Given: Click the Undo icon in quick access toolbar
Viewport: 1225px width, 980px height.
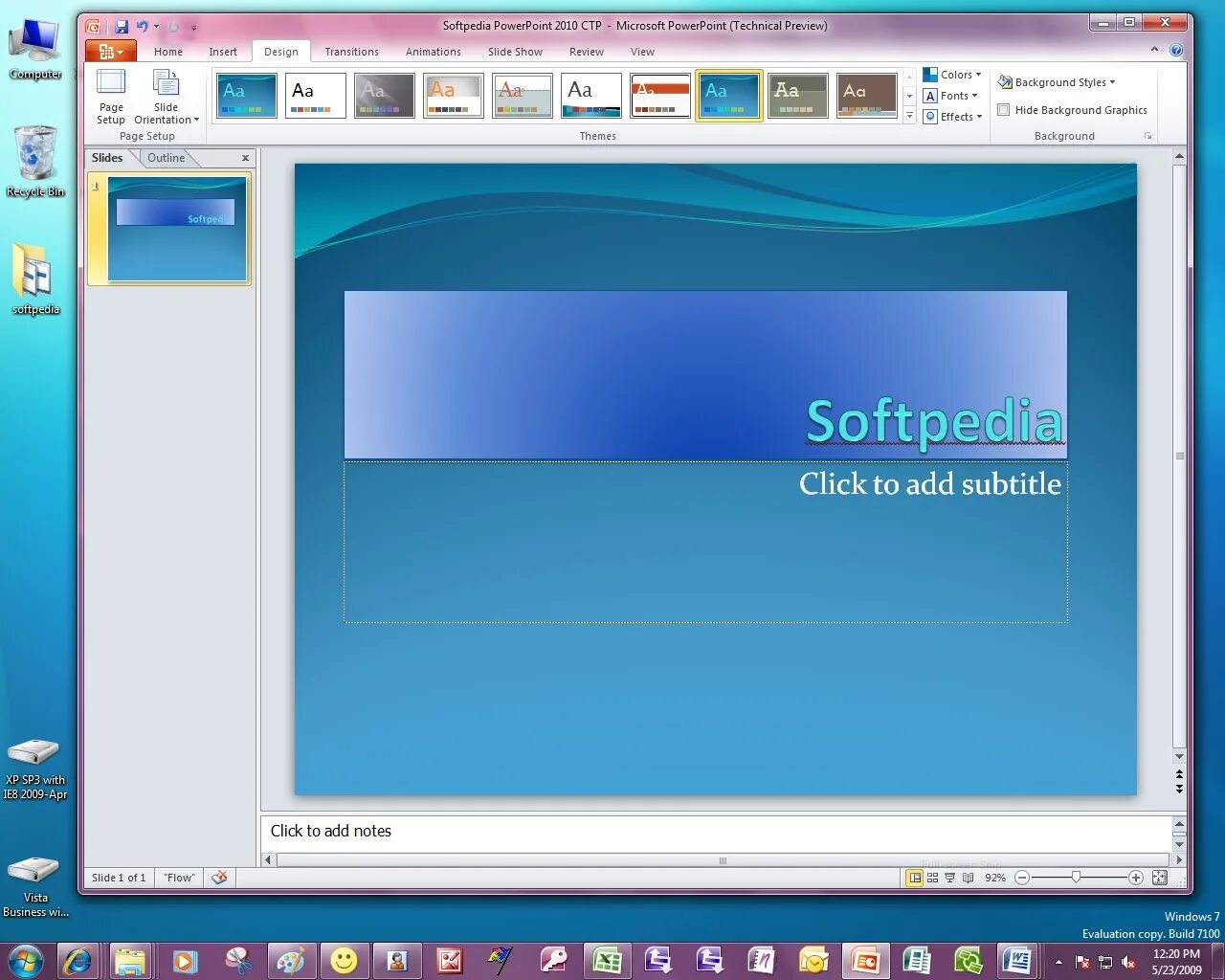Looking at the screenshot, I should click(x=142, y=27).
